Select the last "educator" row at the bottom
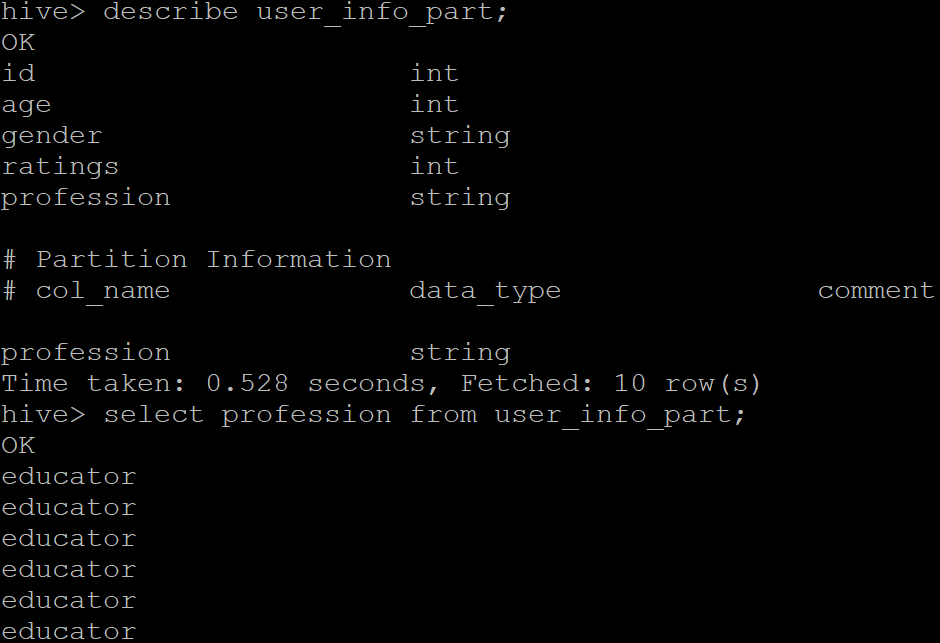This screenshot has height=643, width=940. coord(69,631)
